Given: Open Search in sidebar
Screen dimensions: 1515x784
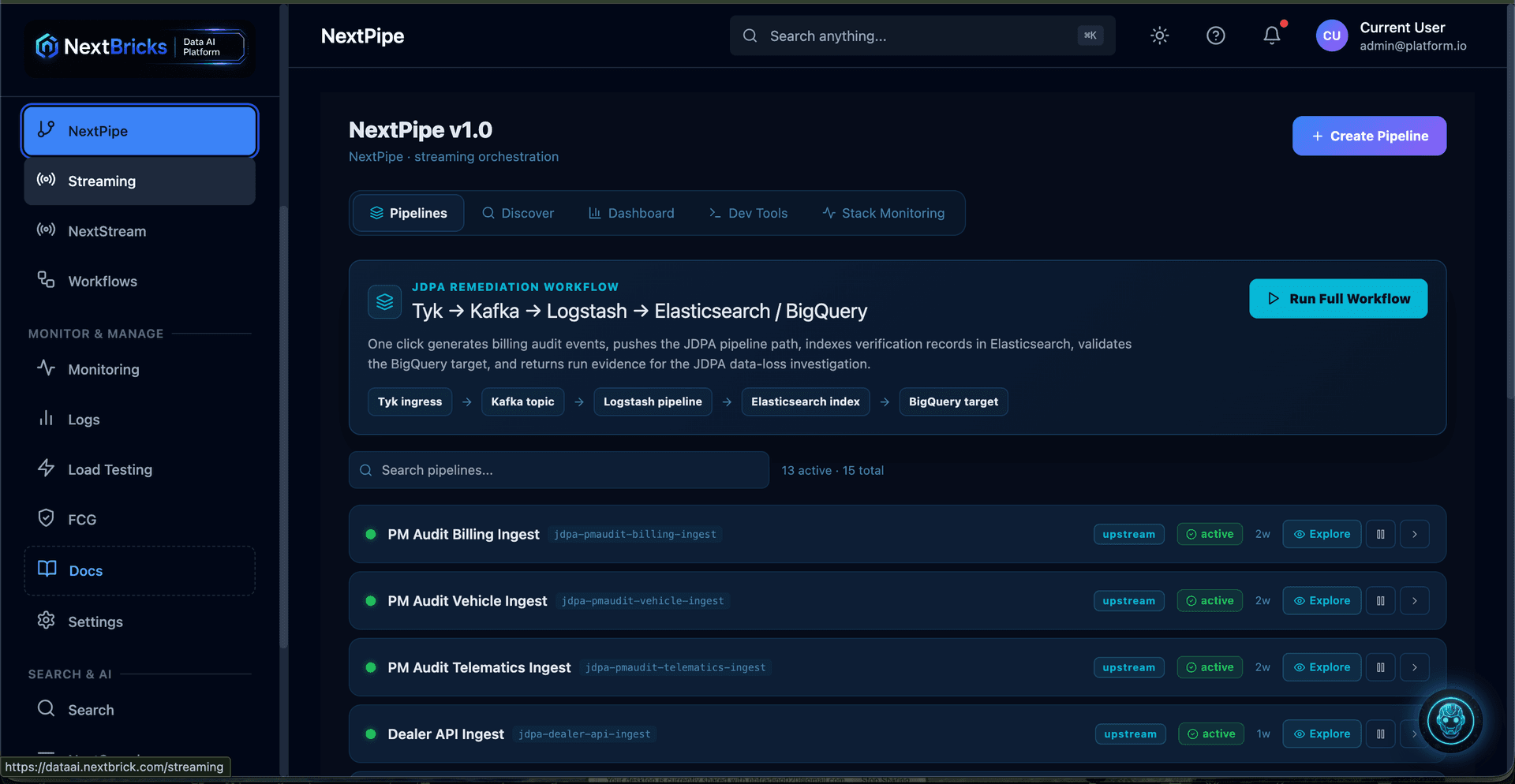Looking at the screenshot, I should pyautogui.click(x=140, y=710).
